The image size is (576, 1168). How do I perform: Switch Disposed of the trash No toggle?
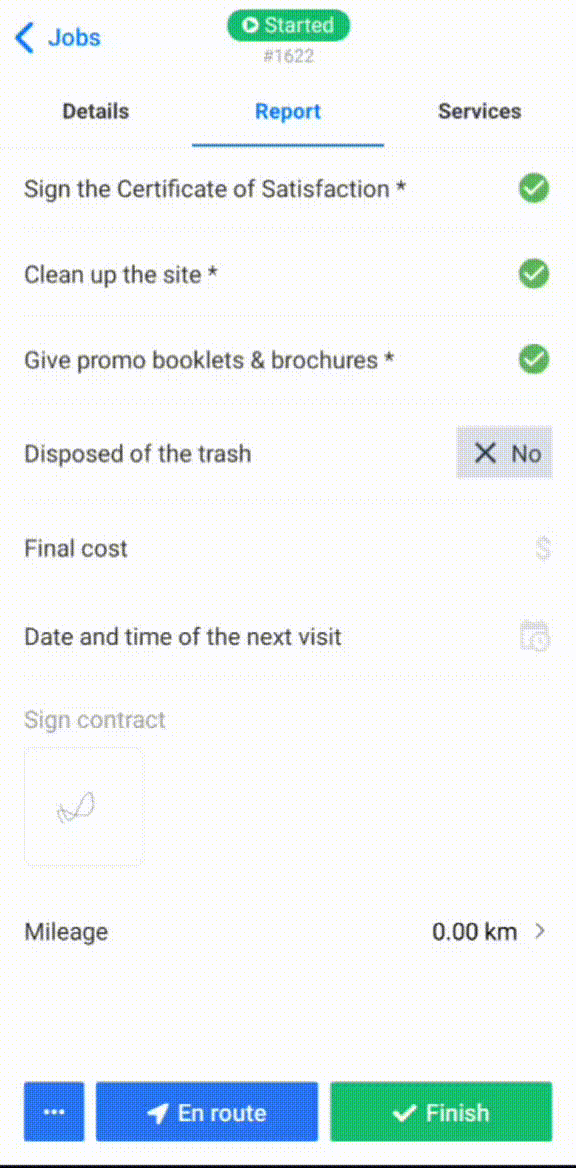tap(504, 453)
